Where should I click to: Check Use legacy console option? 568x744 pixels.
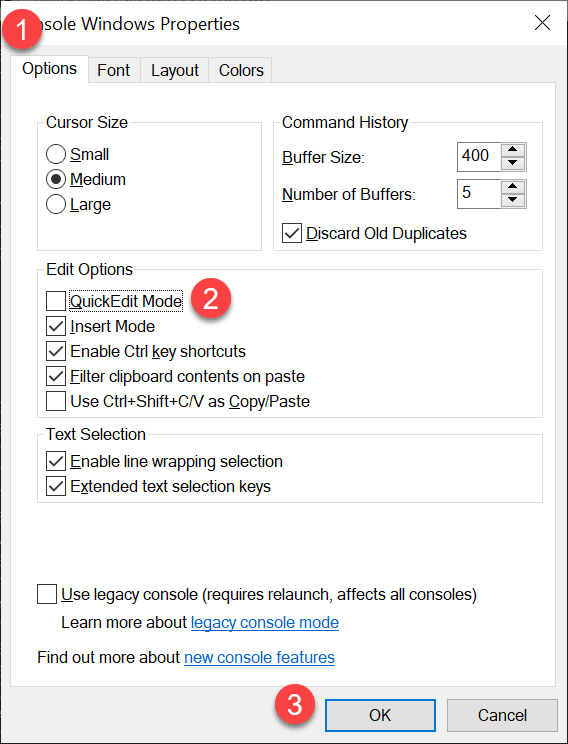pos(47,595)
